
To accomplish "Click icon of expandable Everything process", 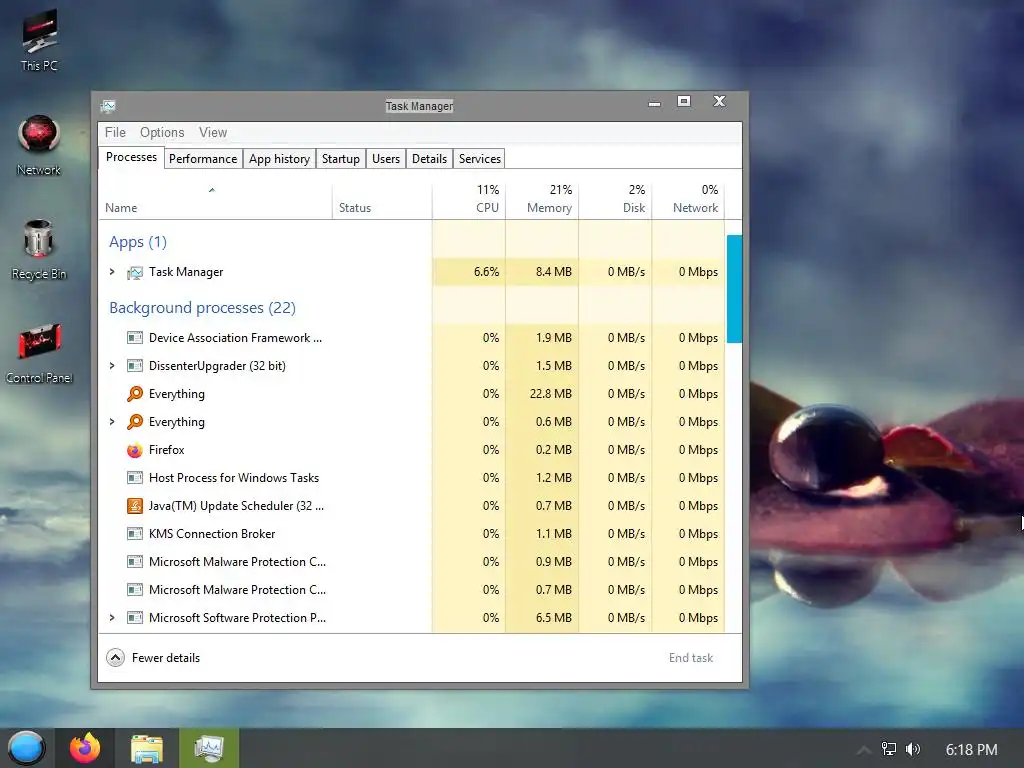I will 135,422.
